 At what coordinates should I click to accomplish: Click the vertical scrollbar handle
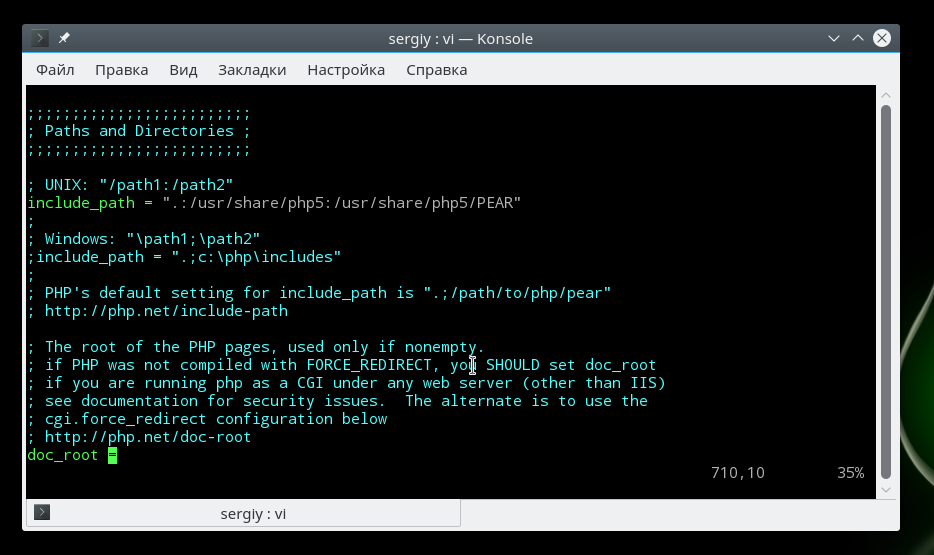click(886, 292)
